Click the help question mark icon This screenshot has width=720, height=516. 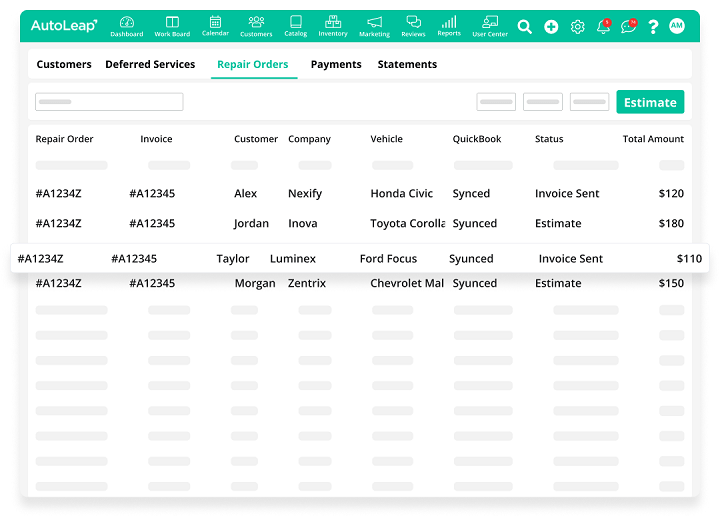[x=653, y=27]
